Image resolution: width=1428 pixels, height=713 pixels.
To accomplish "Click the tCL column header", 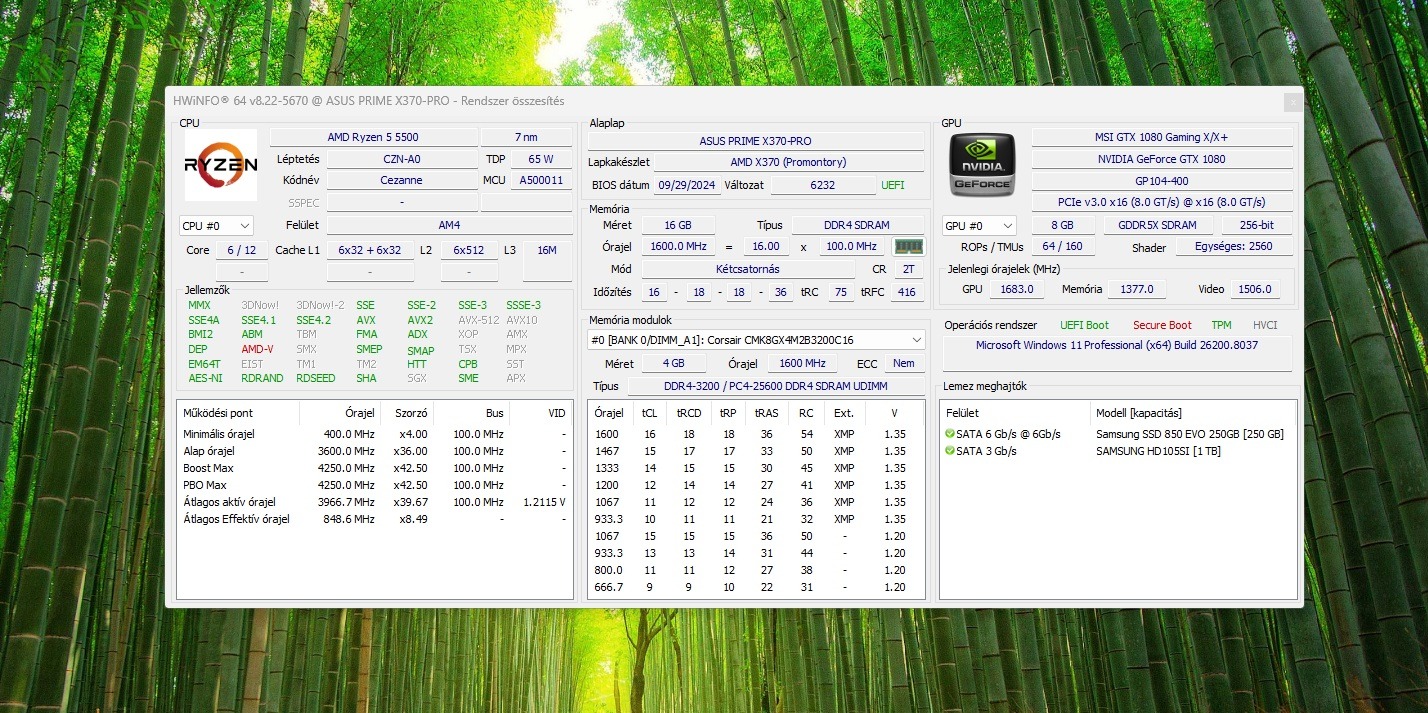I will [x=649, y=413].
